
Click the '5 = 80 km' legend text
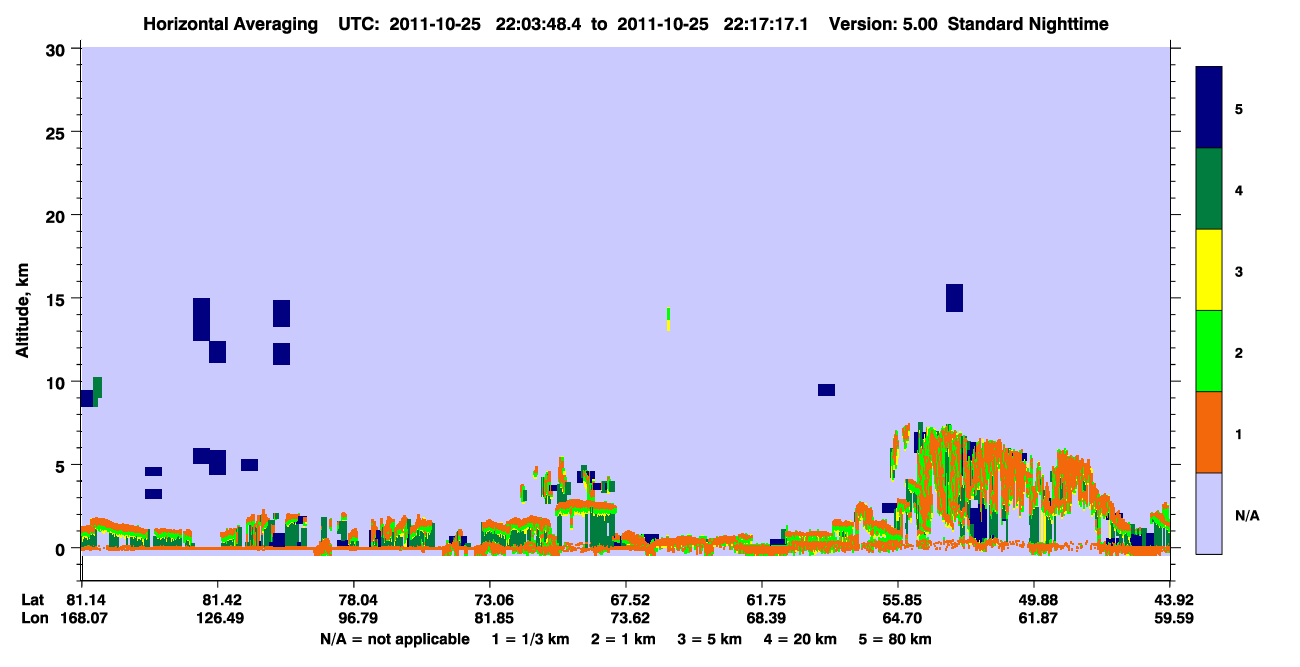(x=895, y=639)
